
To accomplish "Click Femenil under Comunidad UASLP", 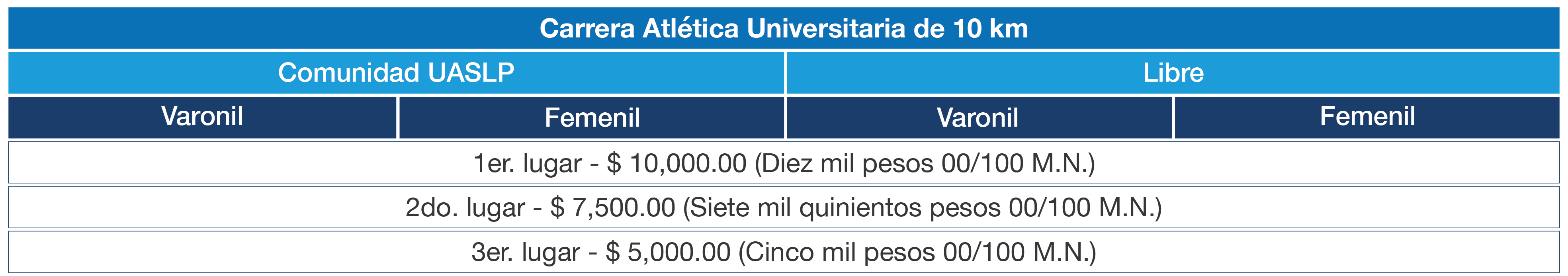I will [592, 117].
